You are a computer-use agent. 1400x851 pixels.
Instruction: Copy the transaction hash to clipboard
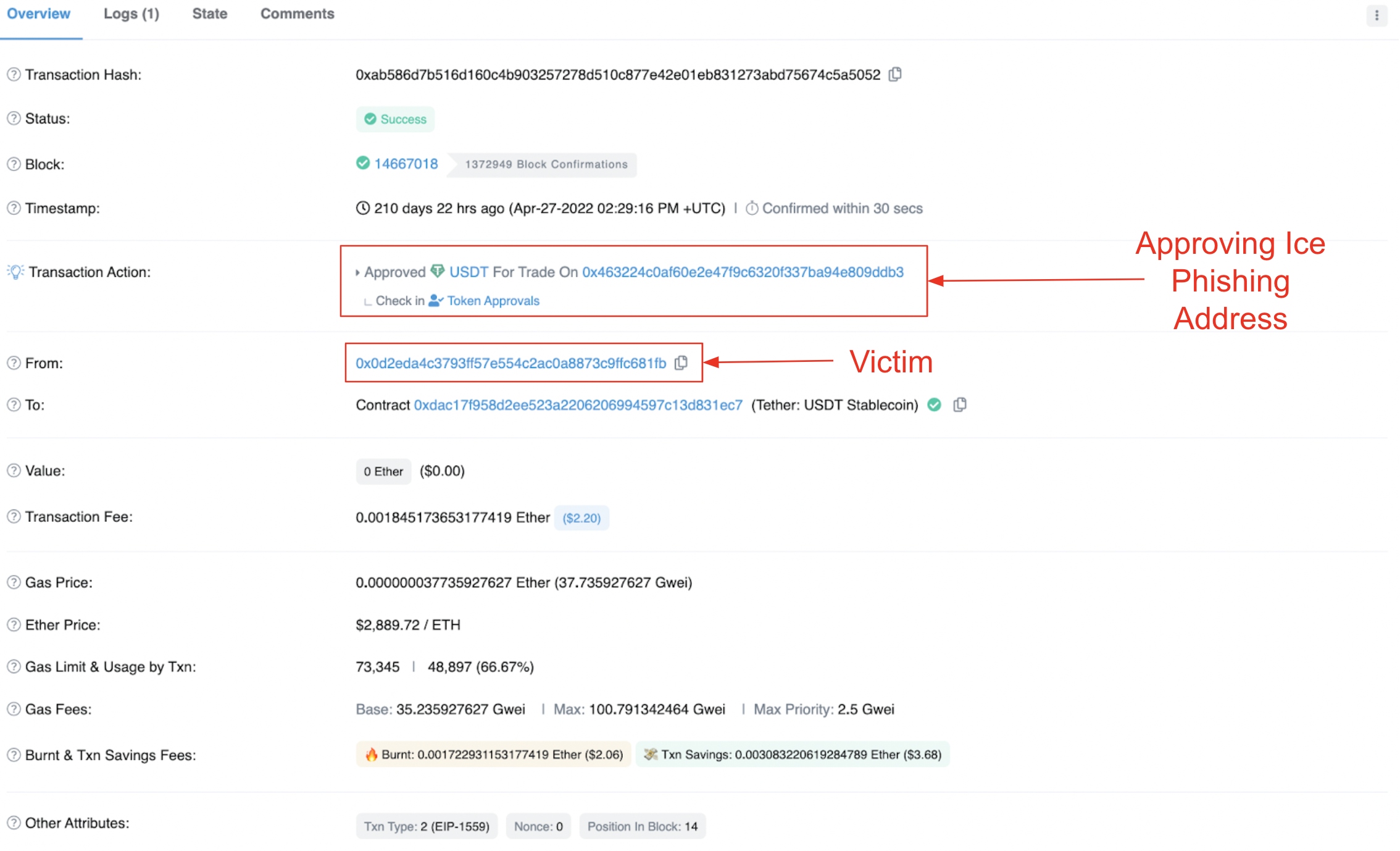click(x=895, y=75)
